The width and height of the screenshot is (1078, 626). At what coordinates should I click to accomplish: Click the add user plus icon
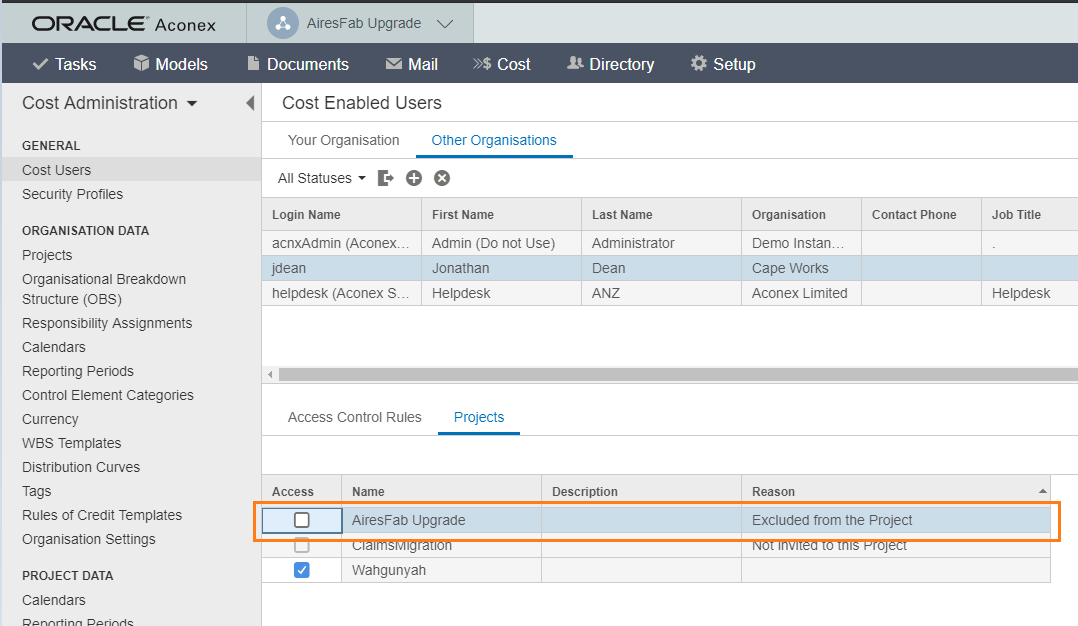[x=414, y=178]
